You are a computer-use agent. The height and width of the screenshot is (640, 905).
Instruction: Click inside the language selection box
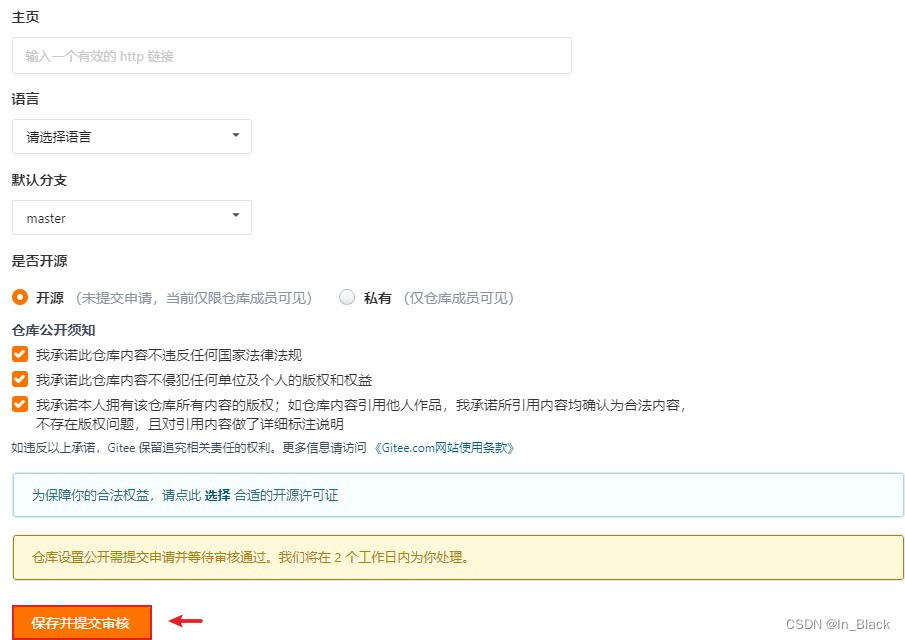pos(110,136)
